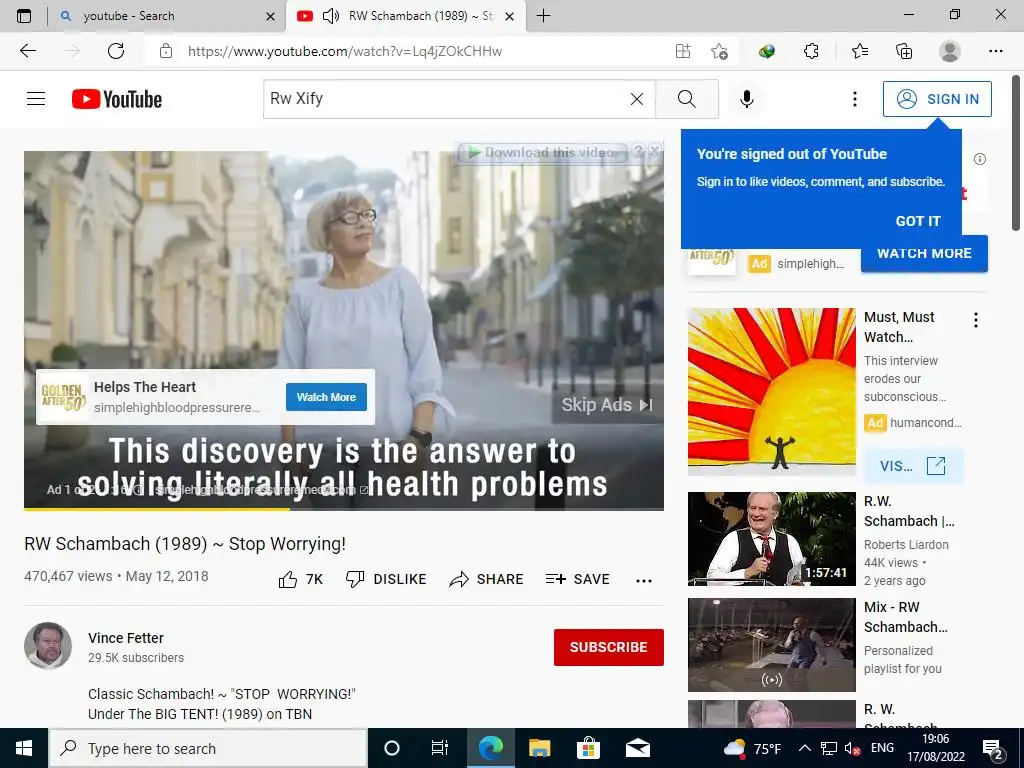Skip the ad with Skip Ads

pos(607,405)
